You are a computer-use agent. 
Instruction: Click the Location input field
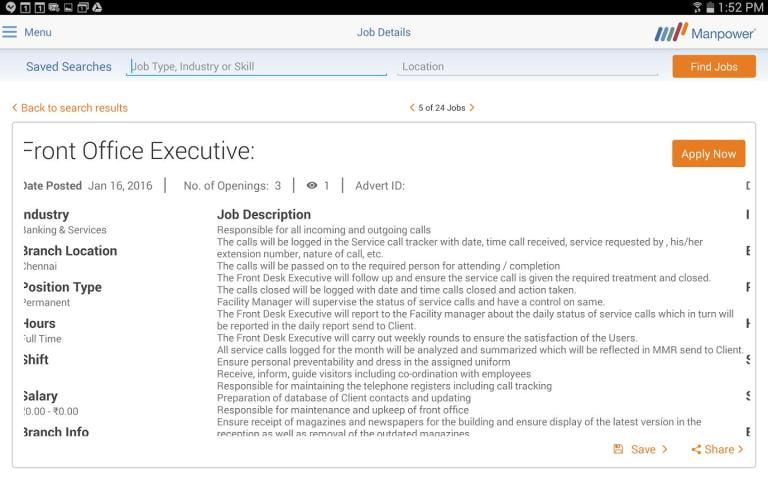(528, 67)
